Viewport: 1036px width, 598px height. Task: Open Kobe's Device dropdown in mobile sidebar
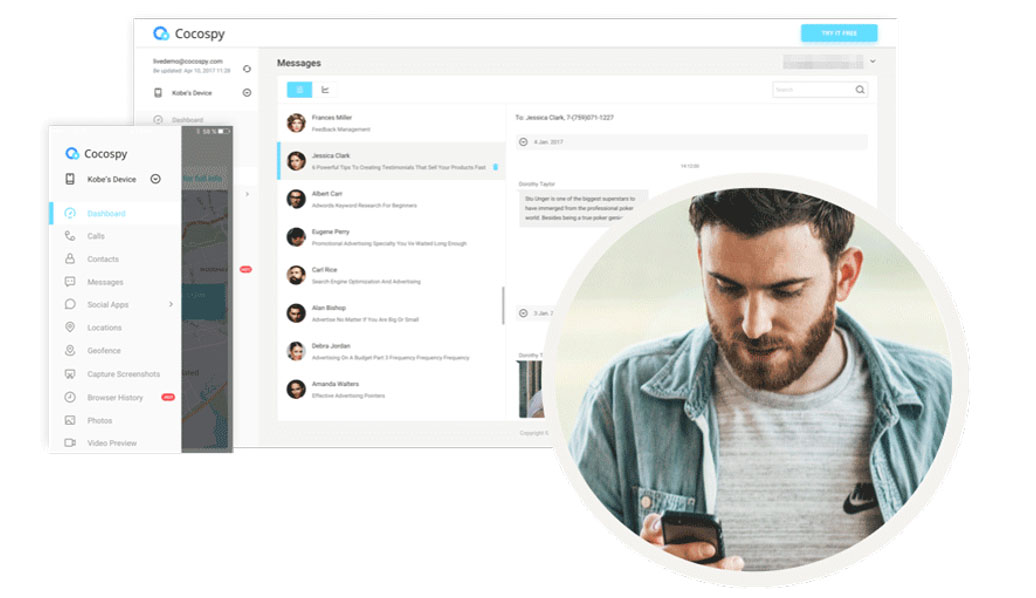point(155,178)
